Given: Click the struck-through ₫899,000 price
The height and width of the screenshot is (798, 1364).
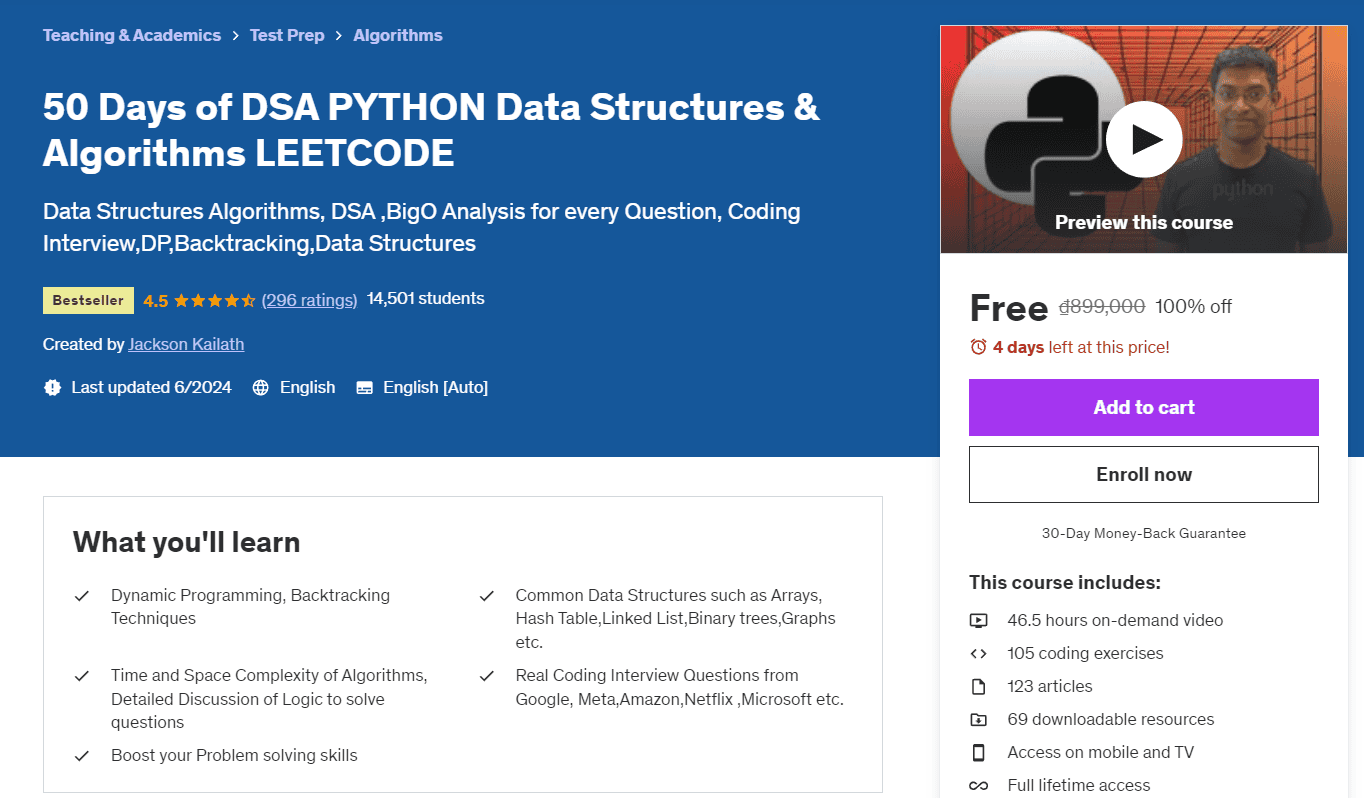Looking at the screenshot, I should [x=1102, y=307].
